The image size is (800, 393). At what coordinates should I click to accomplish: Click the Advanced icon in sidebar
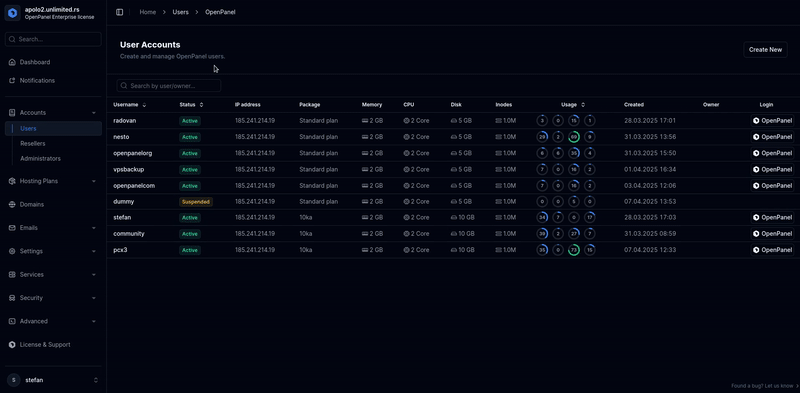(12, 322)
